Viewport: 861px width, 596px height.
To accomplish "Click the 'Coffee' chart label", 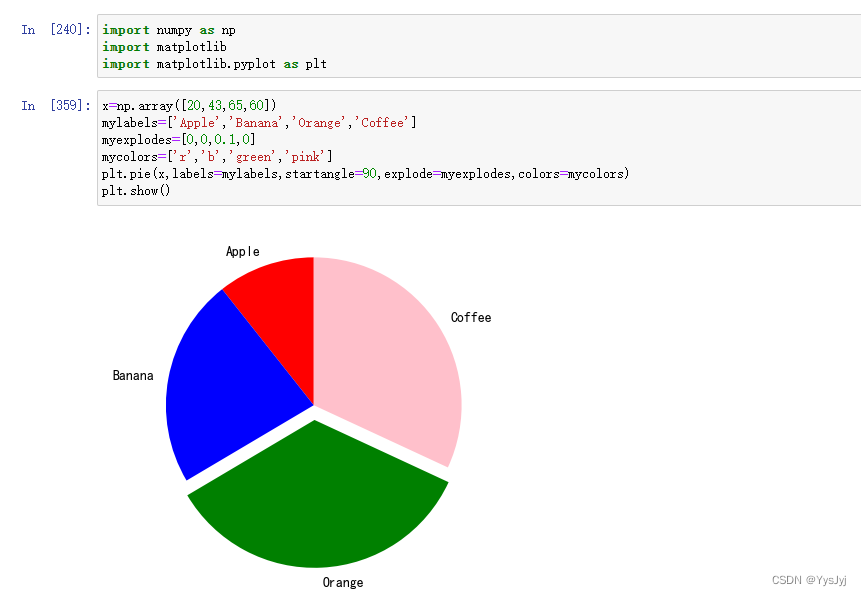I will click(x=471, y=318).
